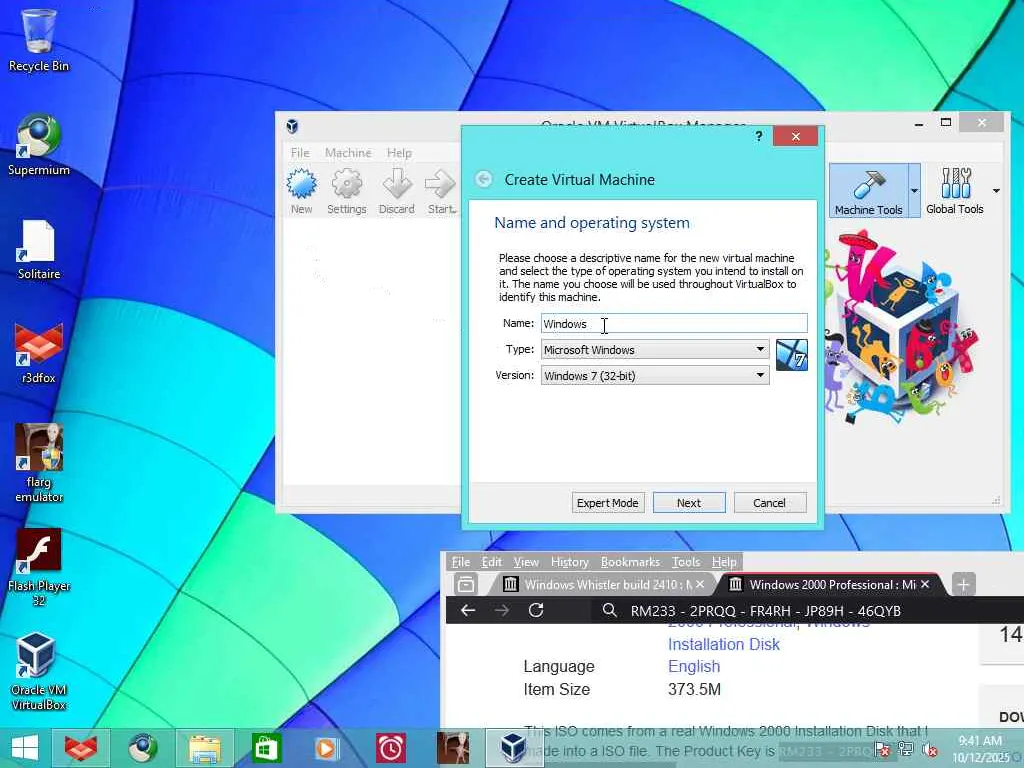Launch Flash Player 32 desktop shortcut
The width and height of the screenshot is (1024, 768).
(39, 567)
